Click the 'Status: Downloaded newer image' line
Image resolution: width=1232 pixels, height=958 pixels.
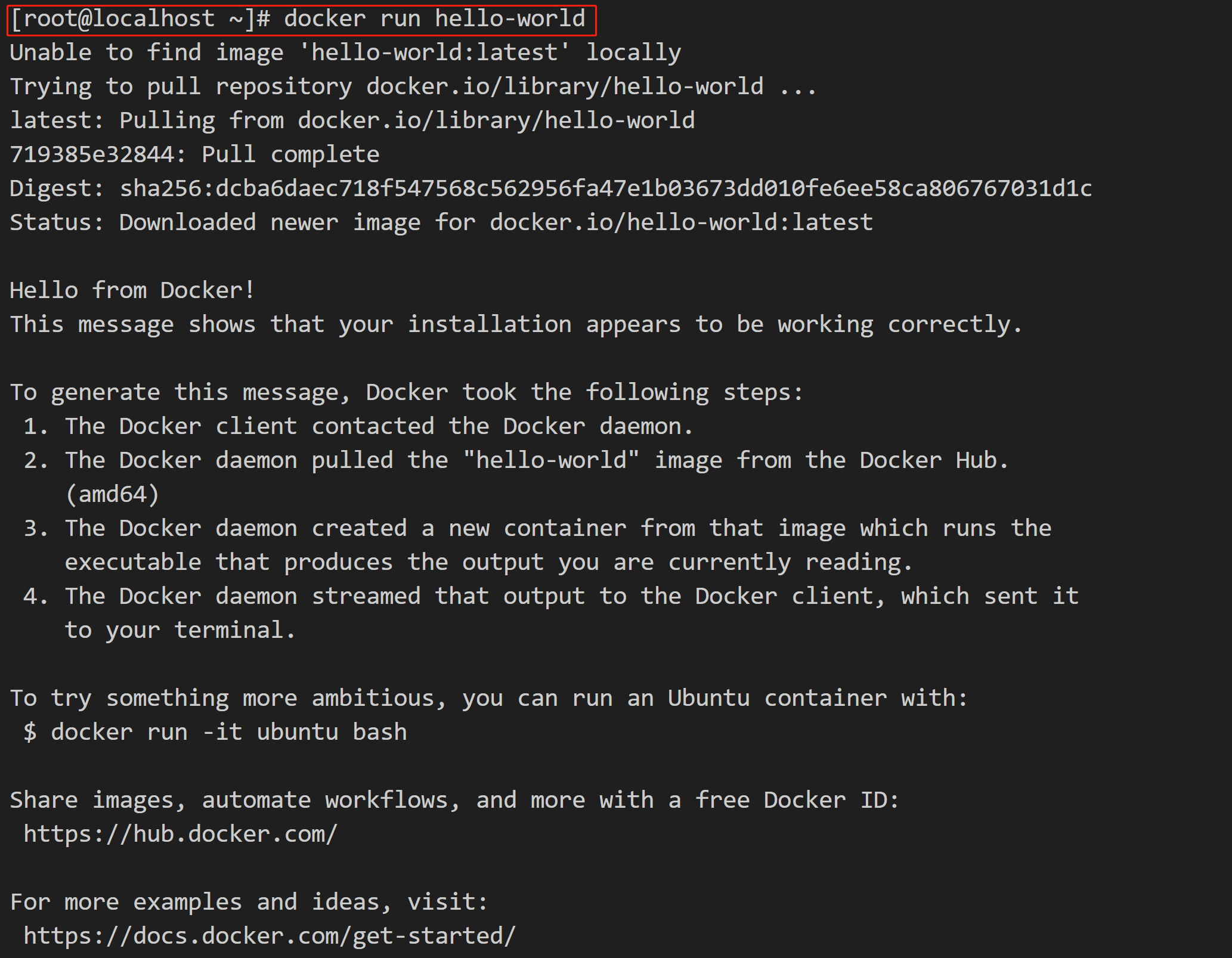click(441, 222)
